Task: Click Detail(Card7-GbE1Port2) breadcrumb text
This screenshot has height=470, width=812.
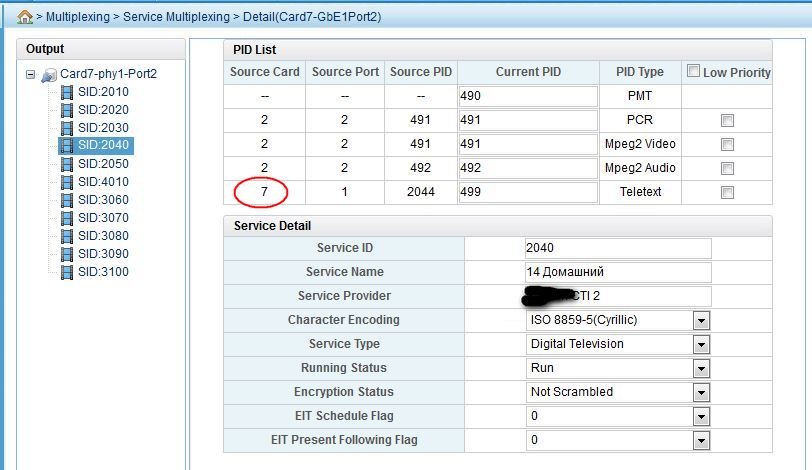Action: coord(312,17)
